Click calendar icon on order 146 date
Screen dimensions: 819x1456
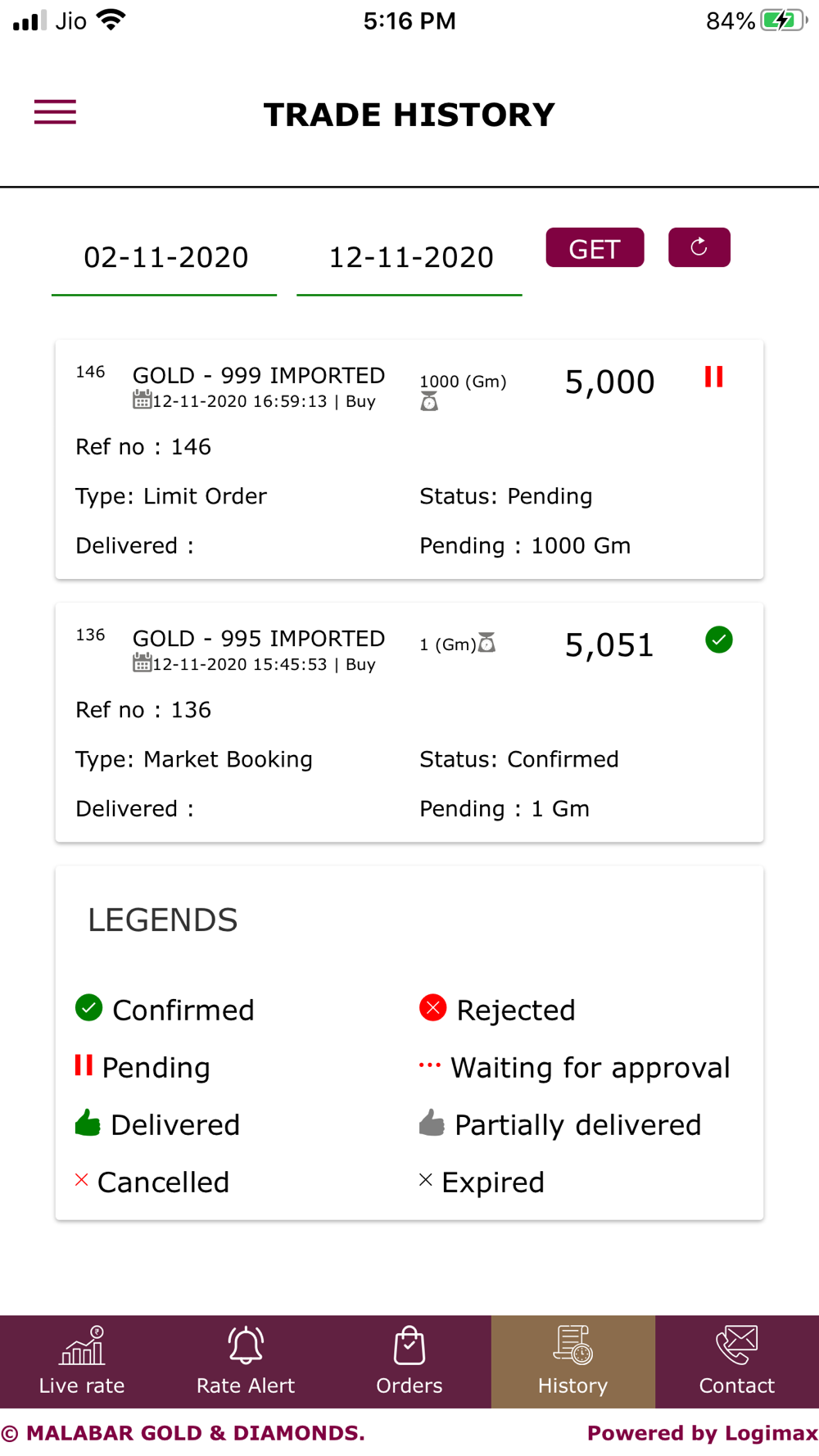tap(142, 400)
